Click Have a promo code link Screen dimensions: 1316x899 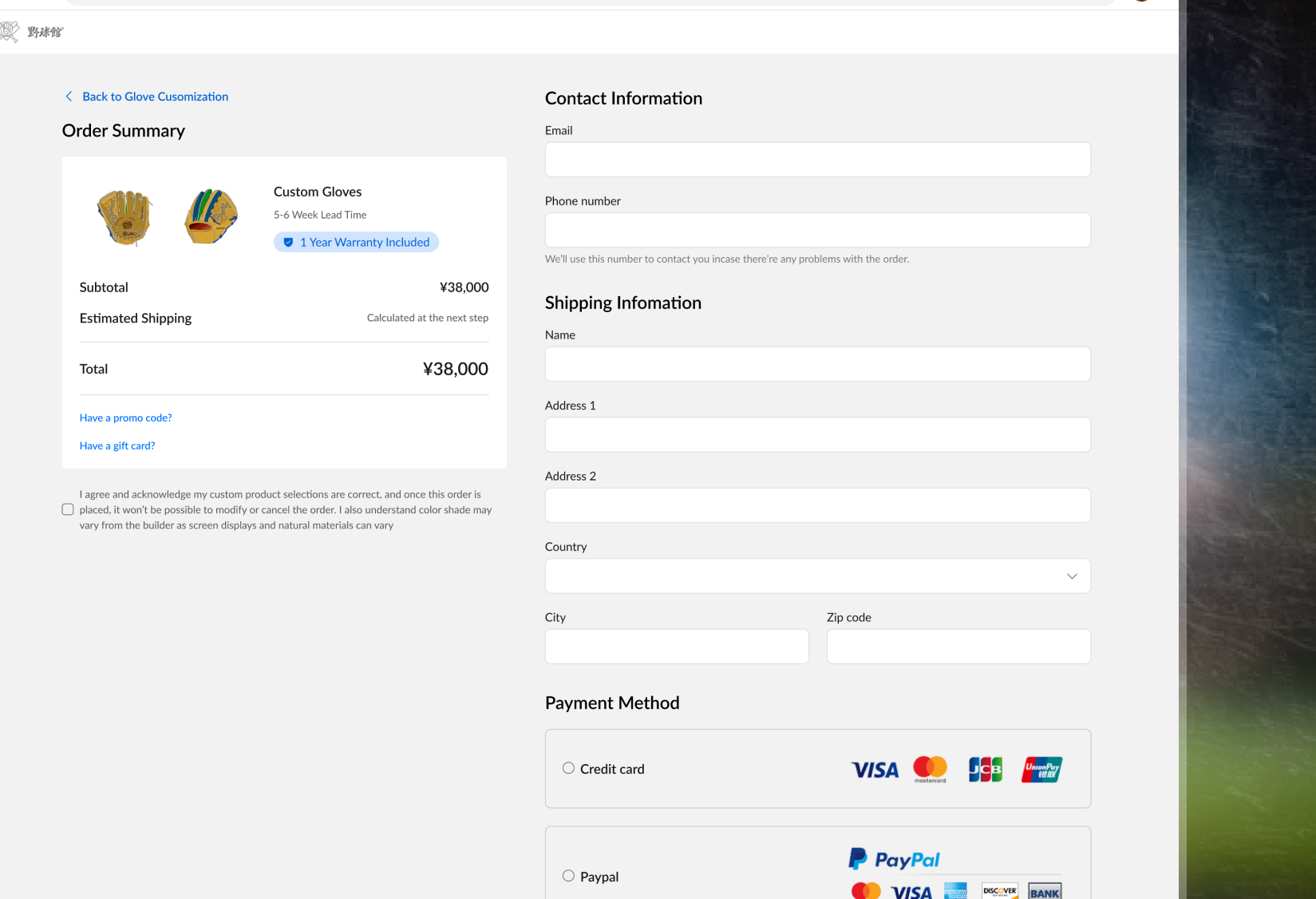[x=125, y=418]
